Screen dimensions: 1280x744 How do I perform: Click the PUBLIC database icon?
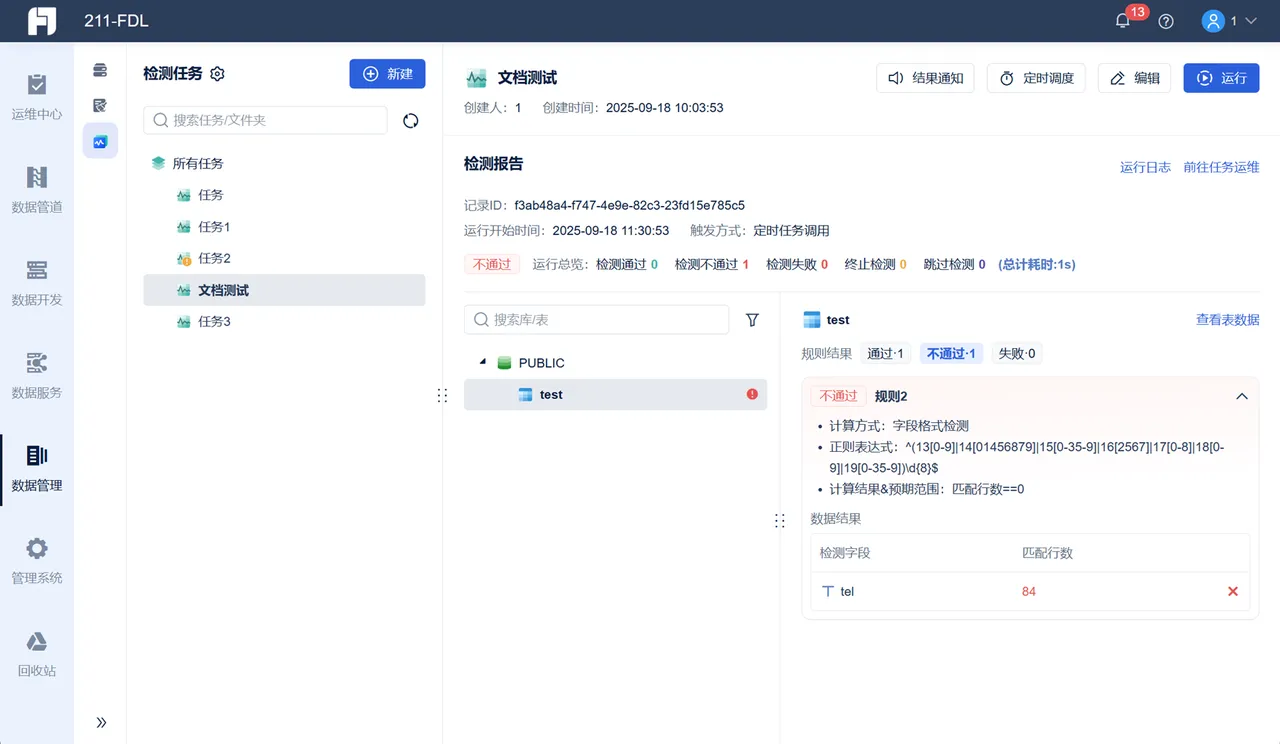tap(504, 363)
